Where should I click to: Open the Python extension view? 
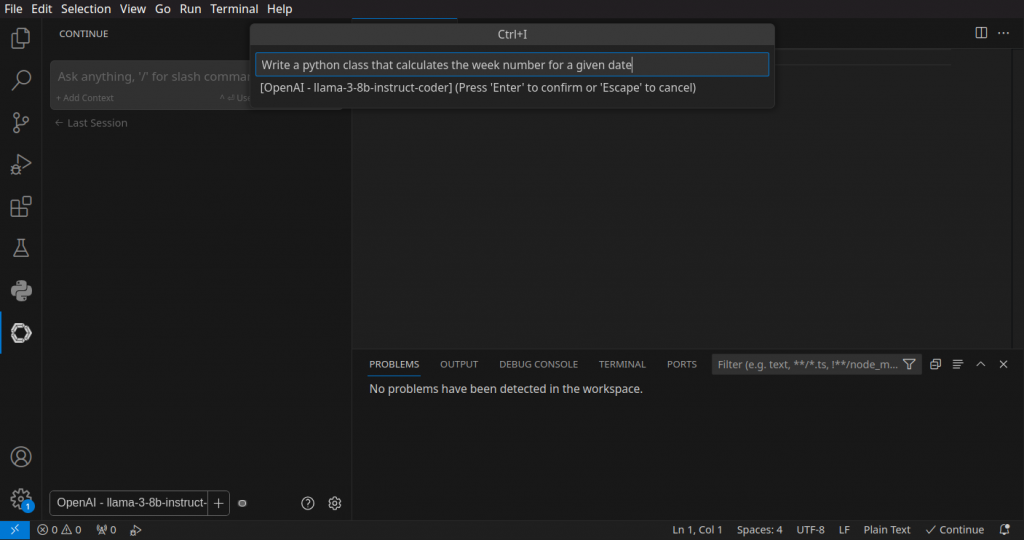tap(20, 291)
